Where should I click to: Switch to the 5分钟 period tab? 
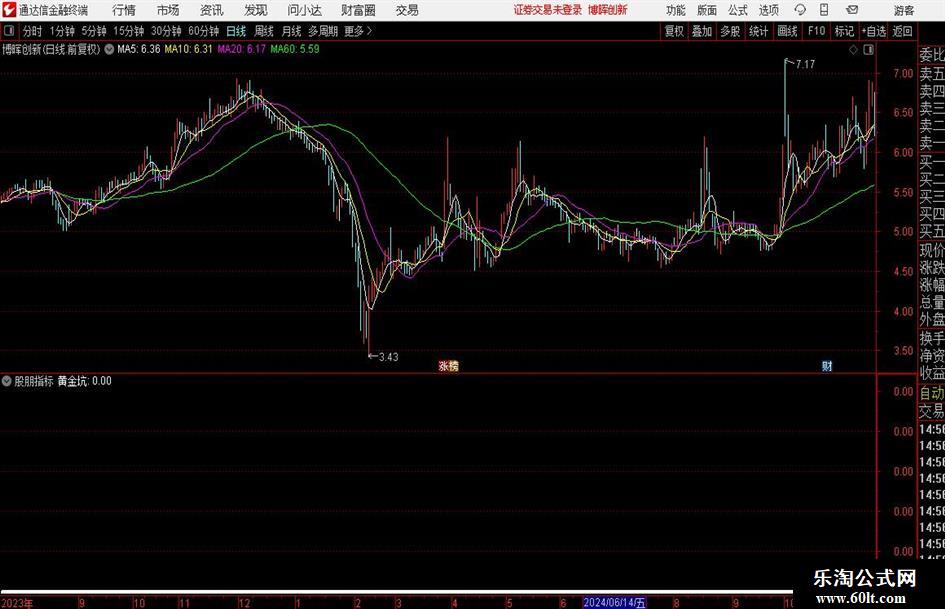[x=94, y=31]
